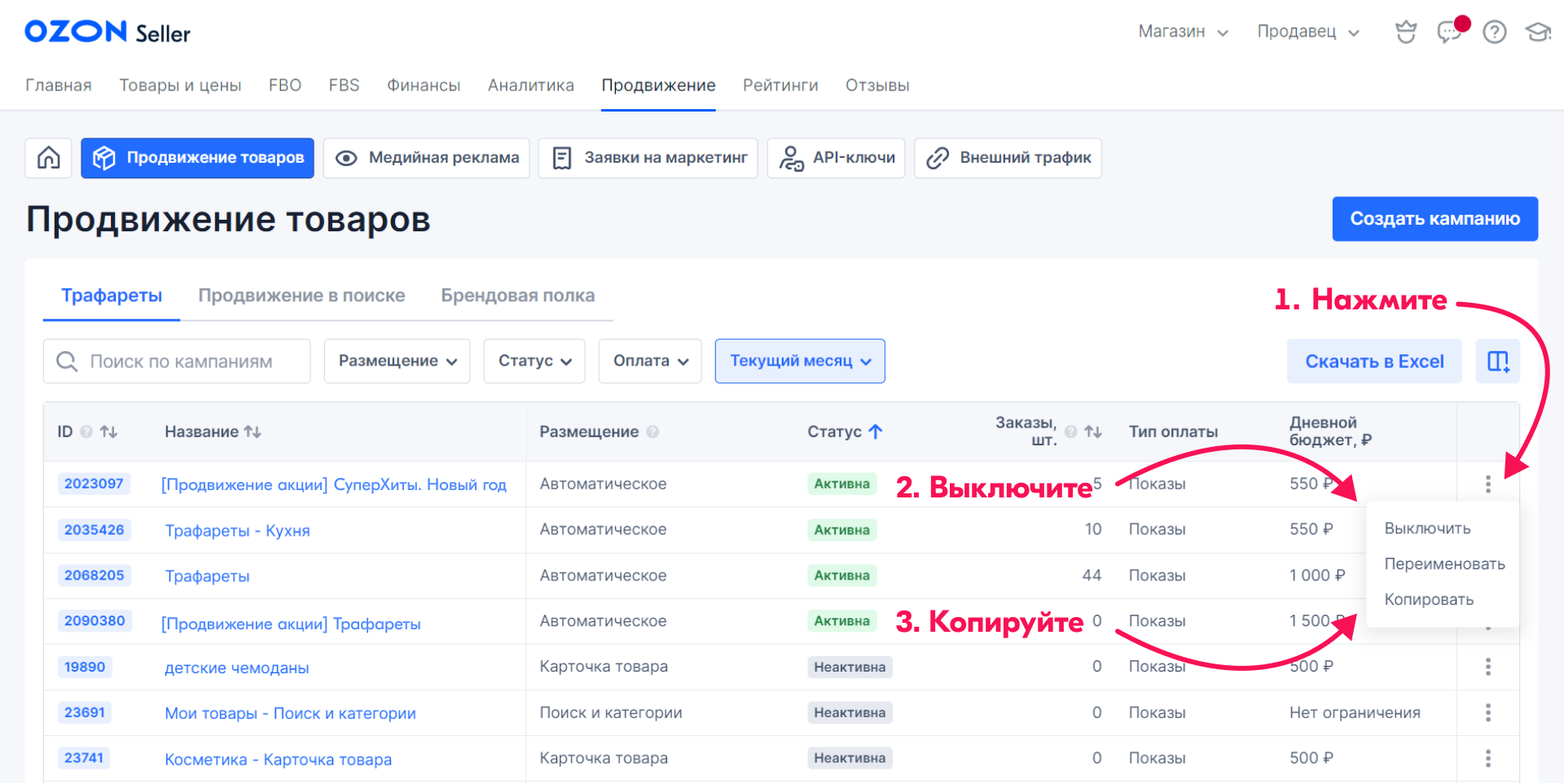Sort by Статус arrow
The image size is (1564, 784).
tap(876, 432)
